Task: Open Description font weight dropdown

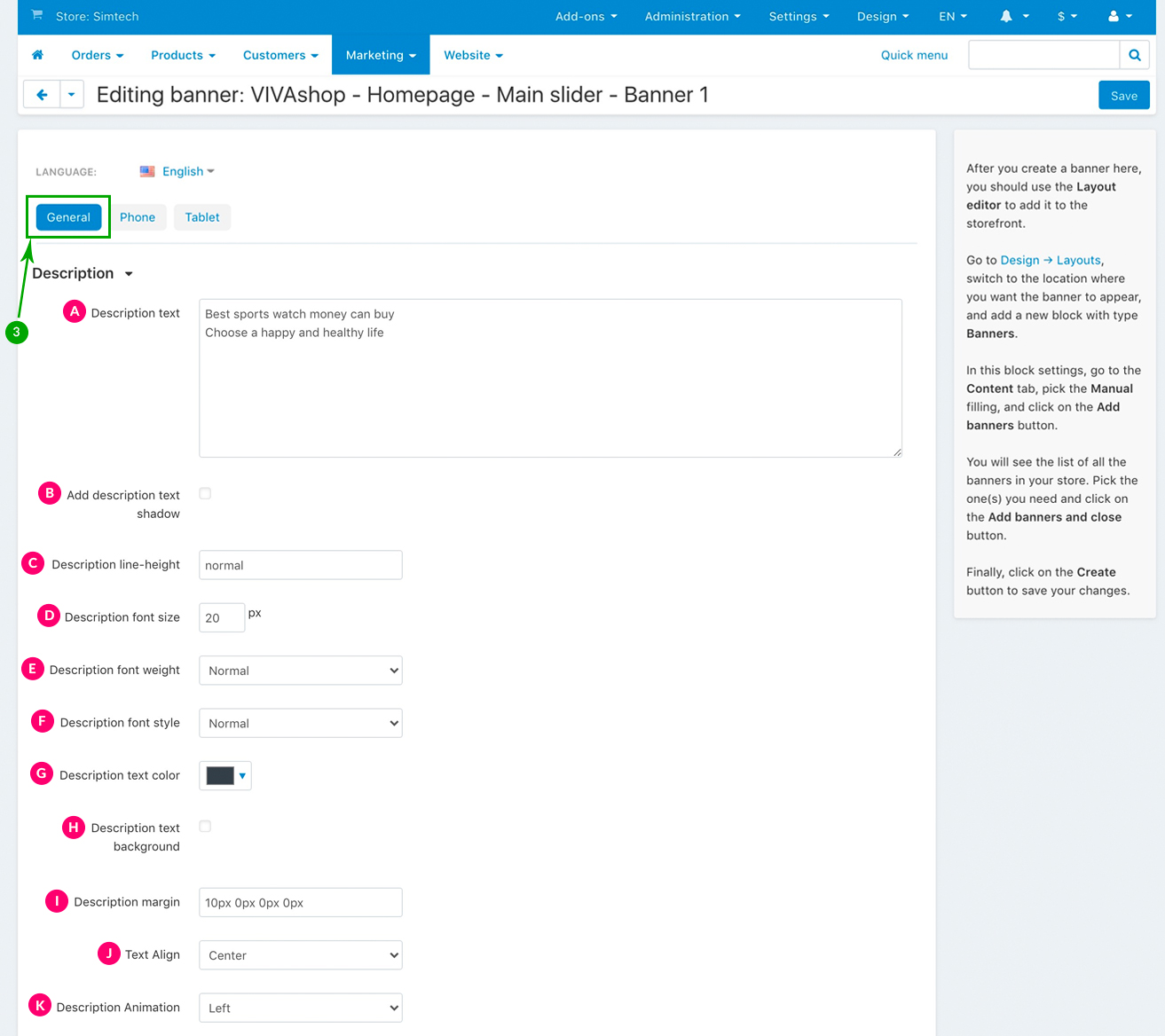Action: point(300,671)
